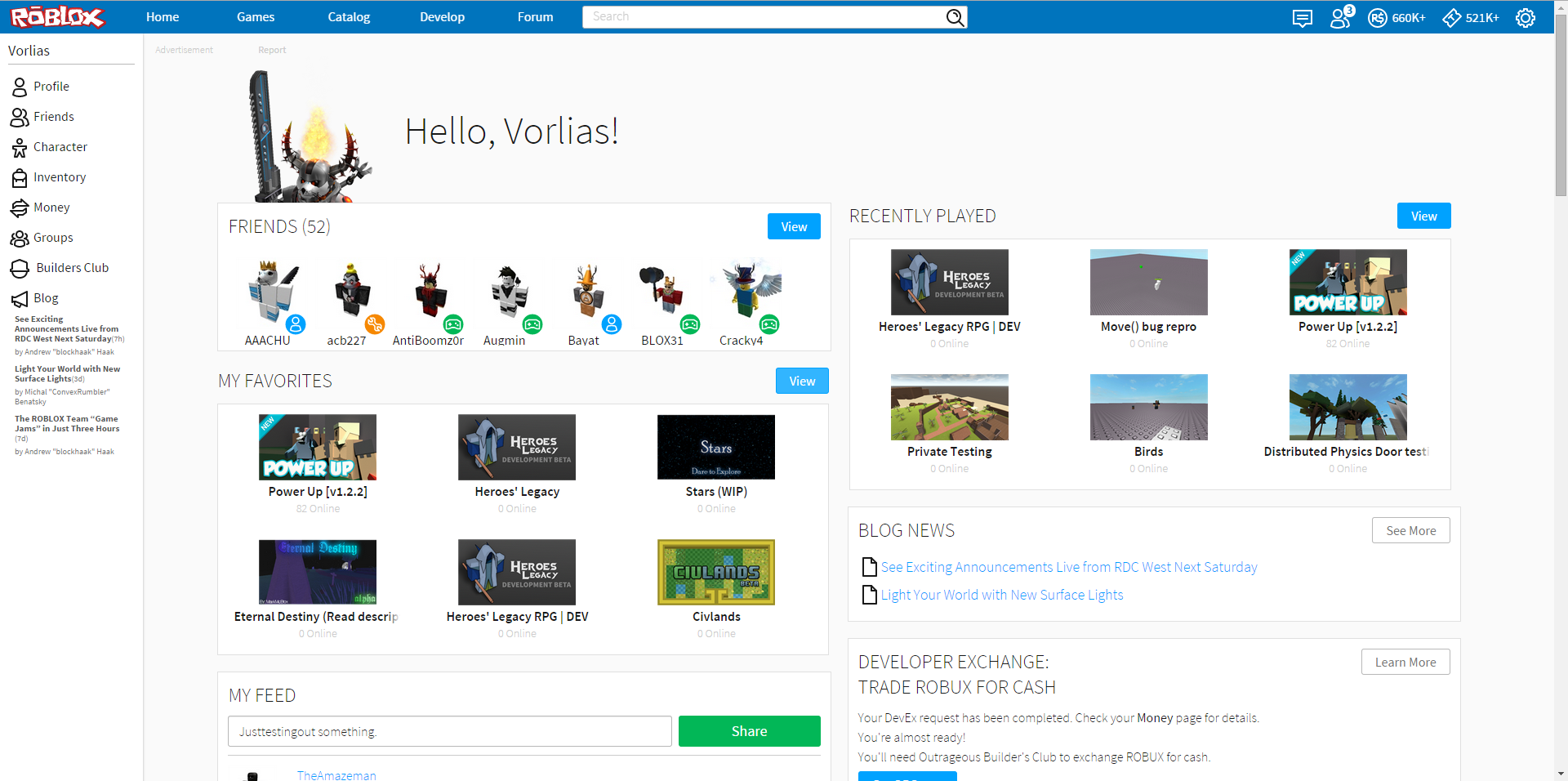Click AAACHU's friend avatar

point(273,289)
